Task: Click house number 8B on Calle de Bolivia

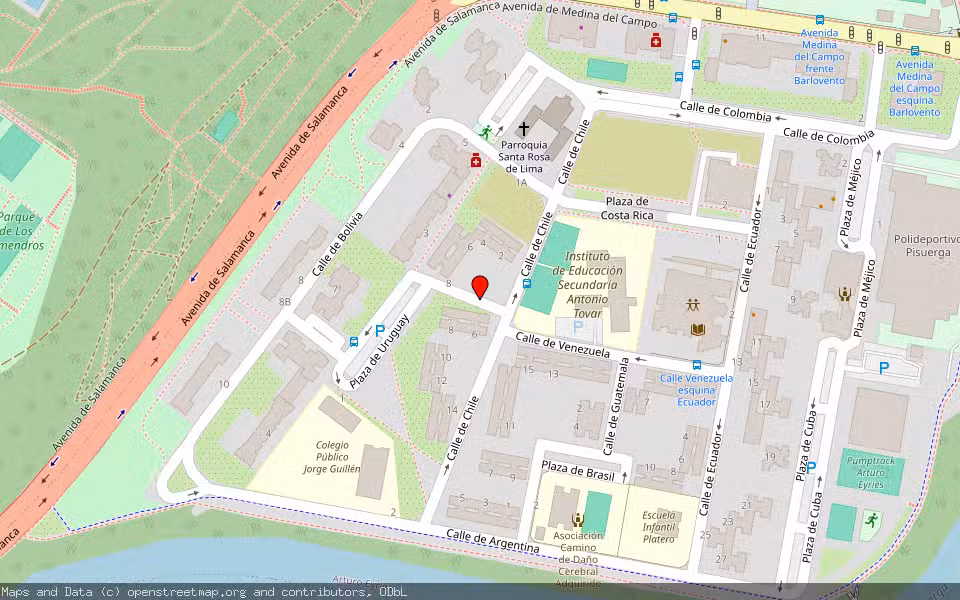Action: tap(285, 301)
